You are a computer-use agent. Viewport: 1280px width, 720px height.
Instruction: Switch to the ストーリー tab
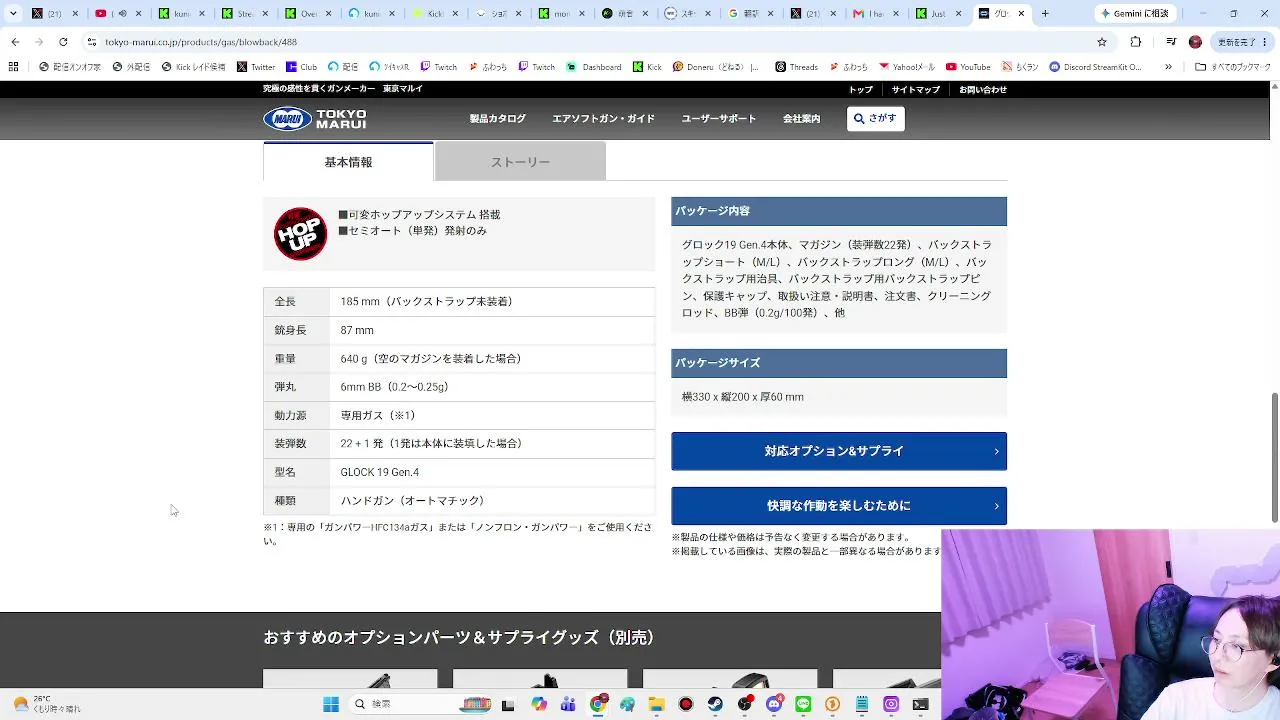520,162
